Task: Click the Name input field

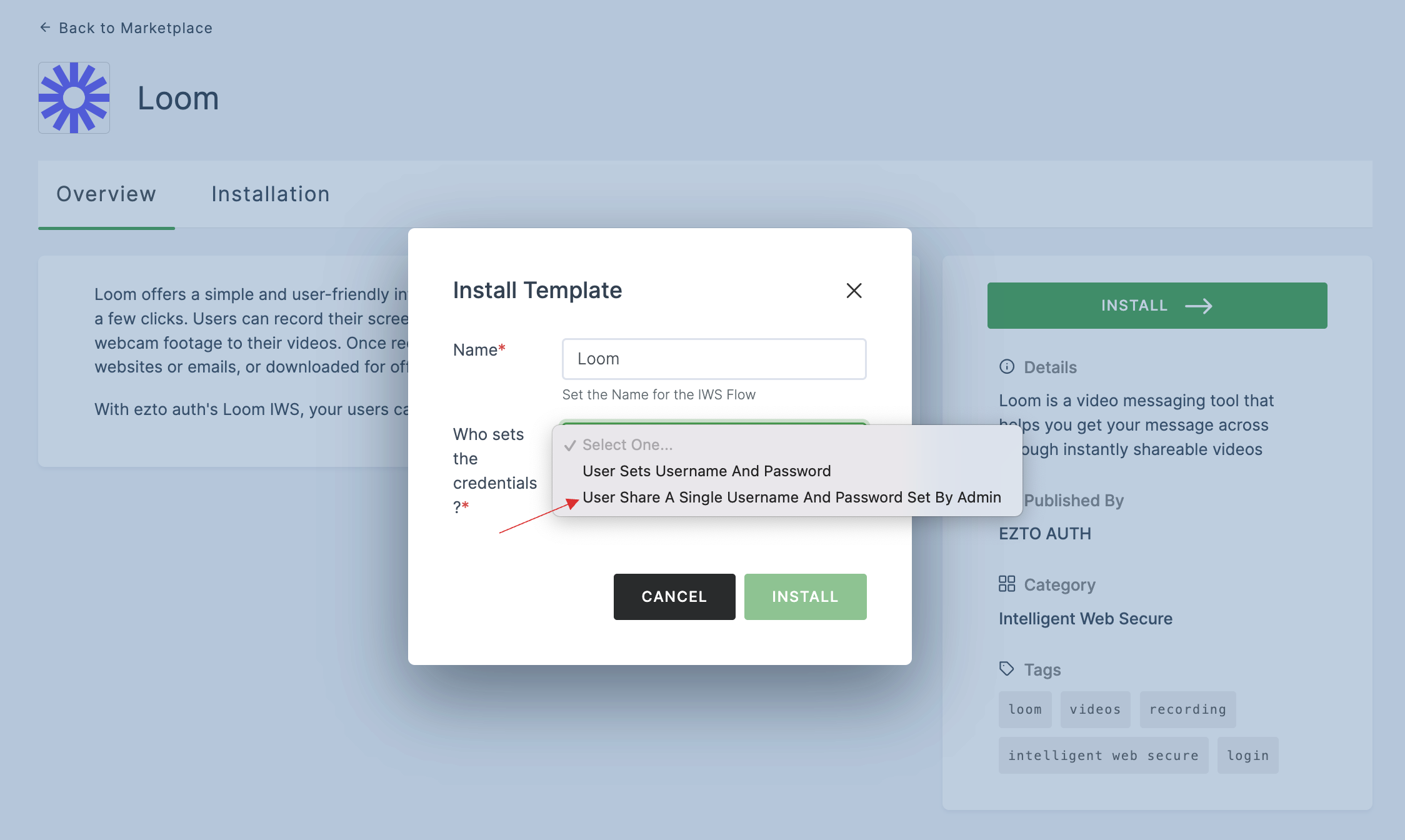Action: pos(713,358)
